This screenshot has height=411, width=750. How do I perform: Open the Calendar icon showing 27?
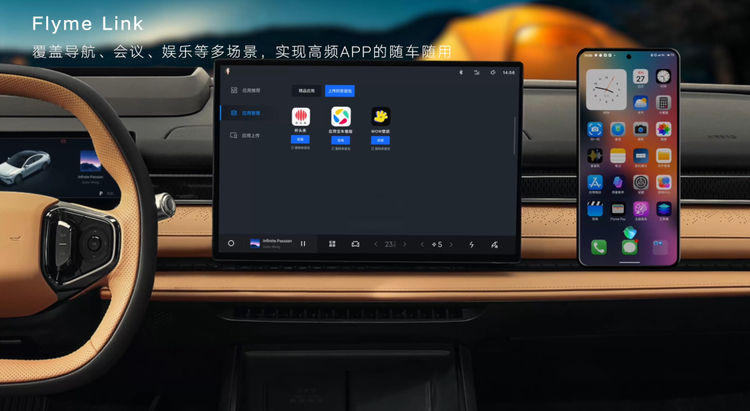640,77
